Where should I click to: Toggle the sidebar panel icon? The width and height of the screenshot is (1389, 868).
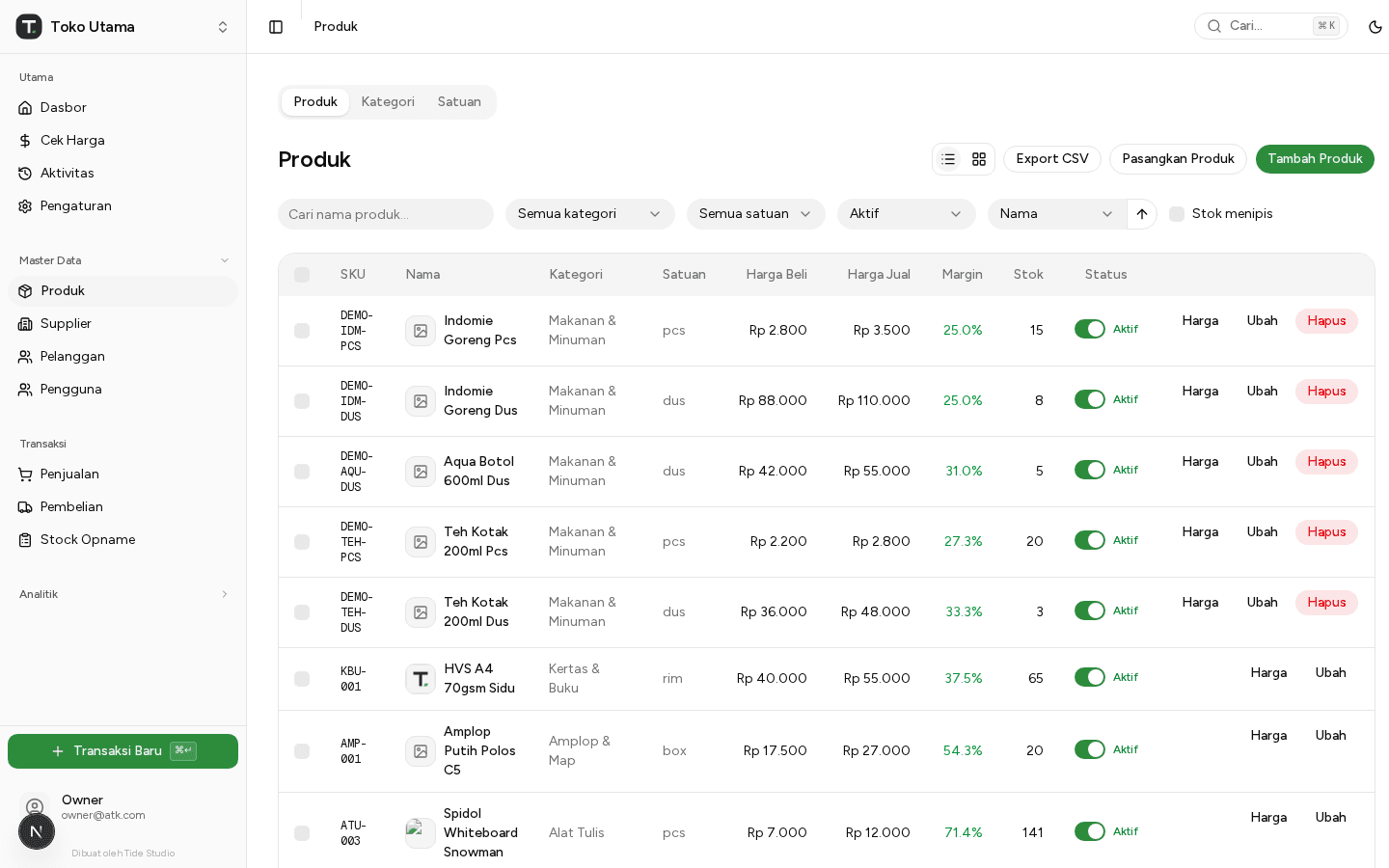pyautogui.click(x=276, y=27)
